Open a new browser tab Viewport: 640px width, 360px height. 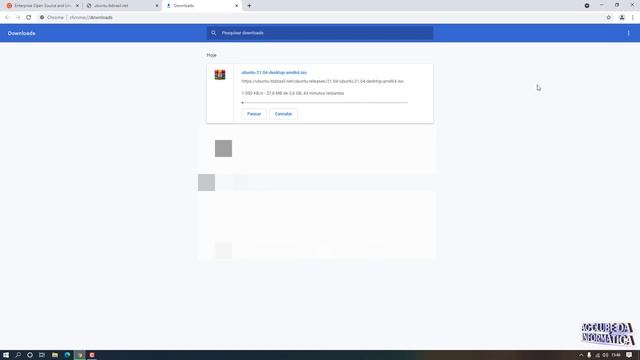point(249,6)
